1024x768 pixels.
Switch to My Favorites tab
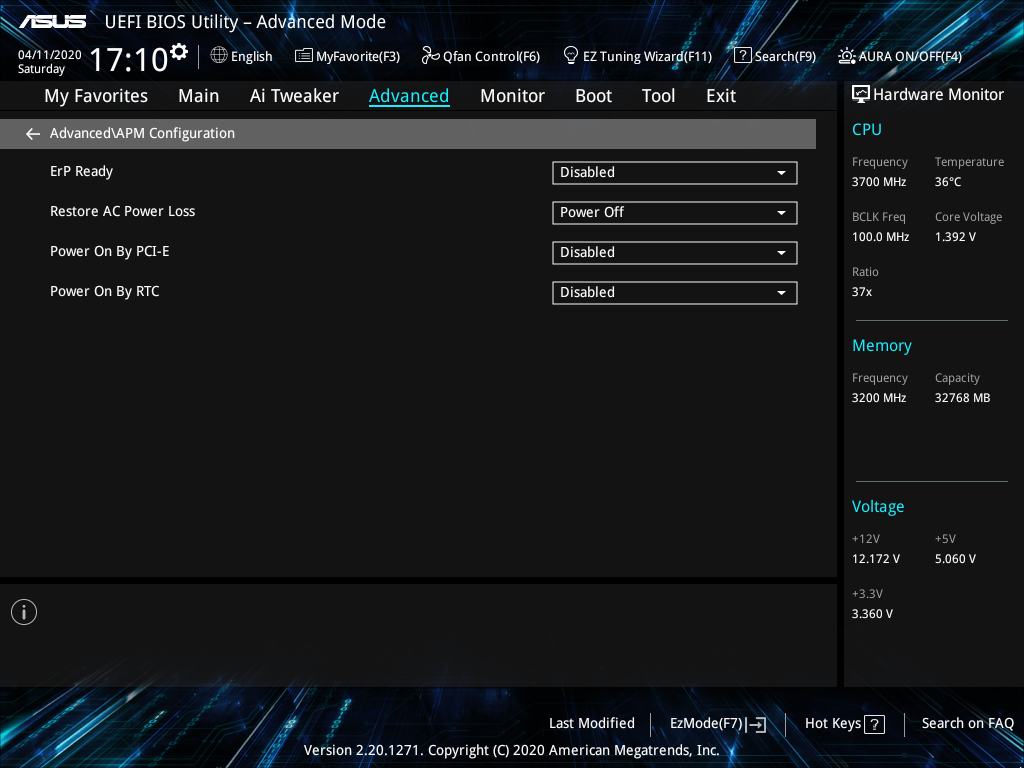(96, 96)
